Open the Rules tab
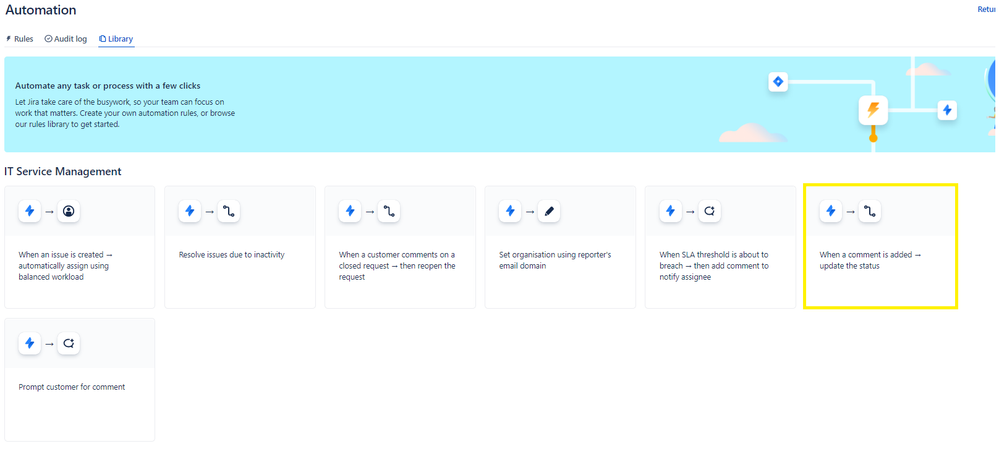This screenshot has width=999, height=453. tap(19, 39)
